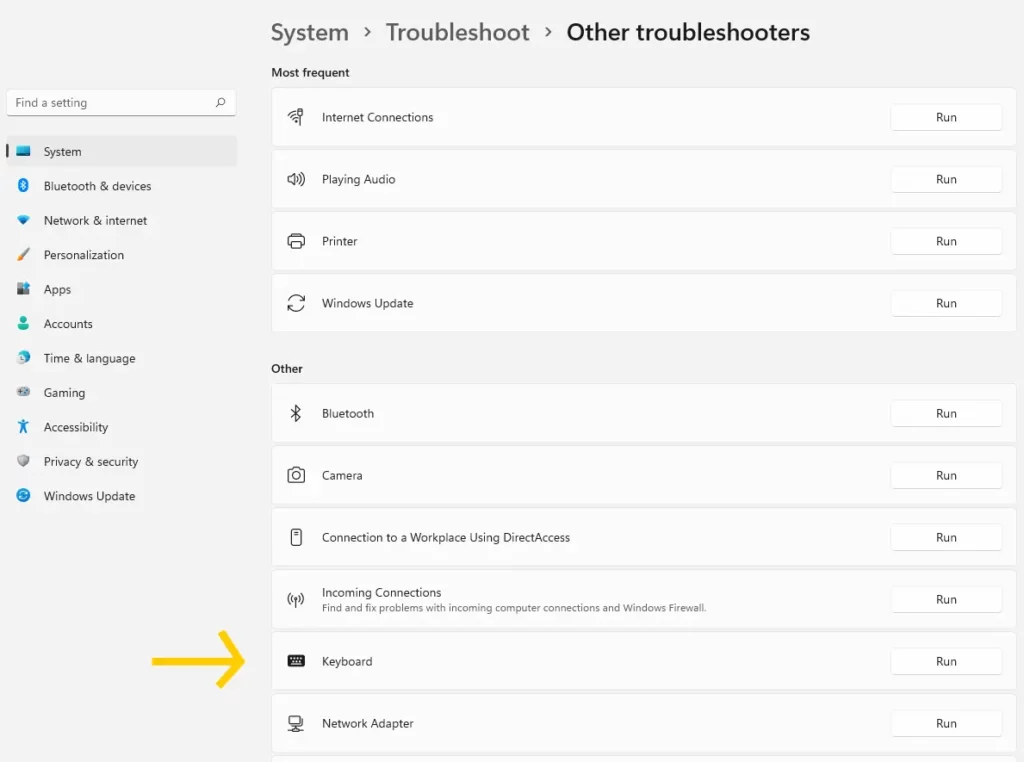Viewport: 1024px width, 762px height.
Task: Click the search magnifier icon in Find a setting
Action: 221,103
